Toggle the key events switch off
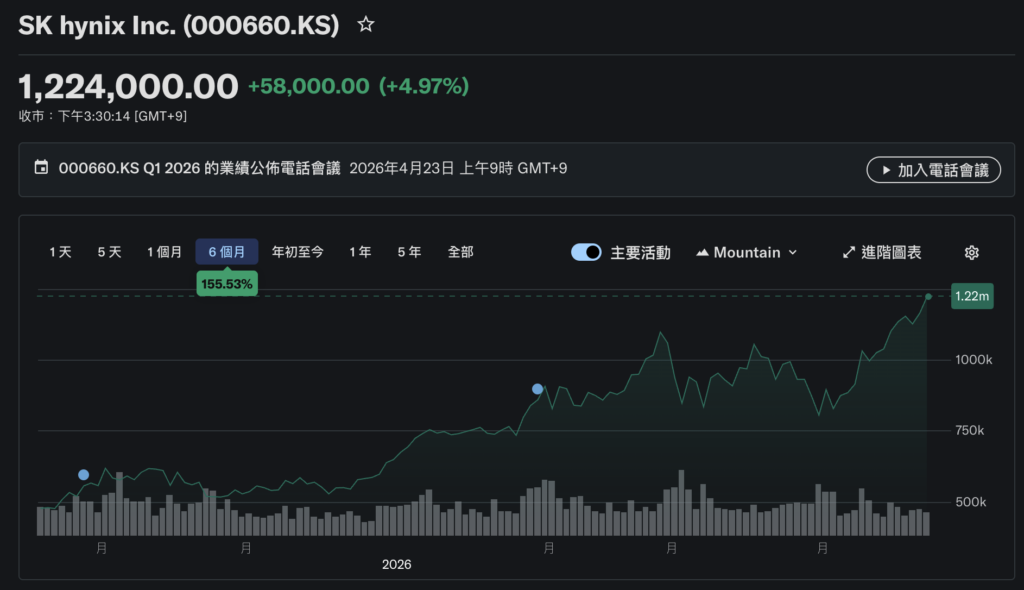 [x=586, y=253]
